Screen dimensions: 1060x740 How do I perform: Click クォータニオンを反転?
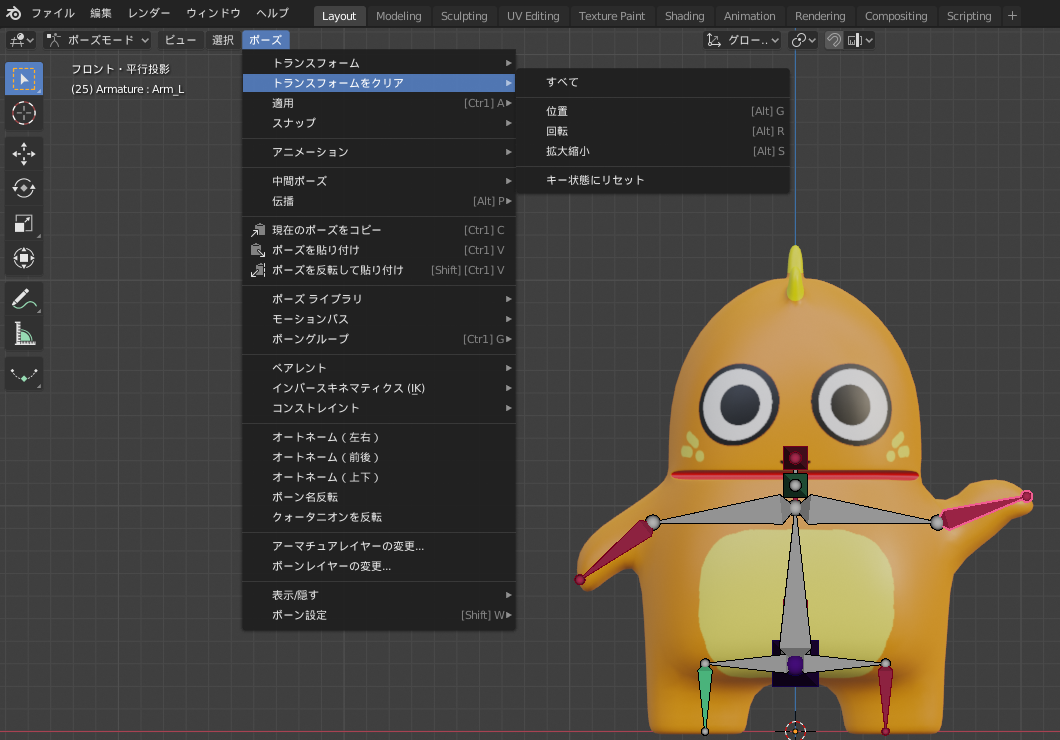pos(379,518)
